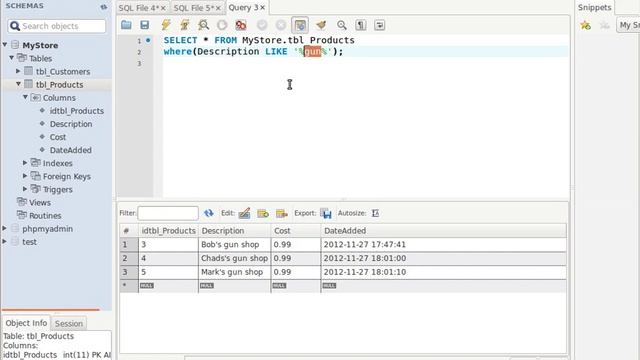Beautify the query with broom icon

[321, 25]
